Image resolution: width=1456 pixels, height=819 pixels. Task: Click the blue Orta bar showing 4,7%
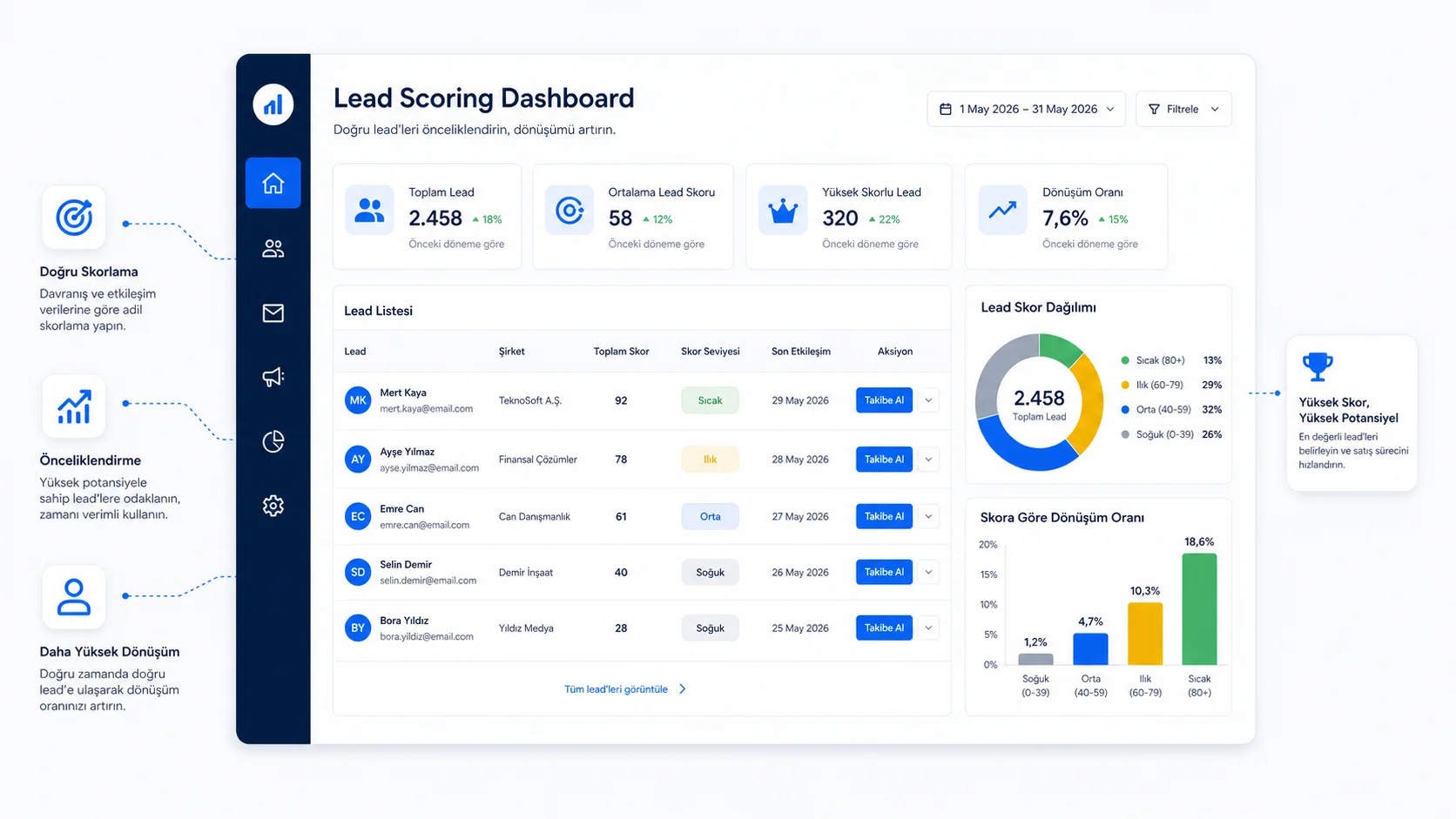[1090, 649]
